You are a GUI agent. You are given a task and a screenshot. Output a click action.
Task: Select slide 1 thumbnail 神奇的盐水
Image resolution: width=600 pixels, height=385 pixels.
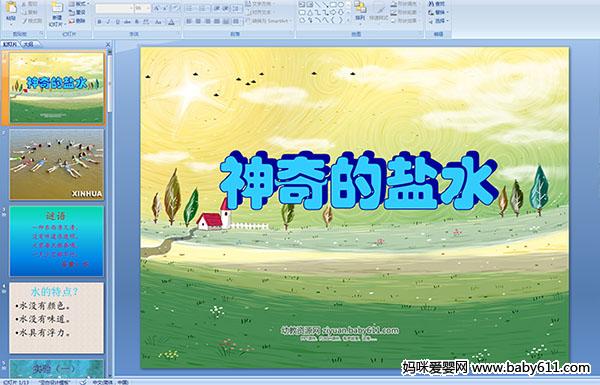56,88
